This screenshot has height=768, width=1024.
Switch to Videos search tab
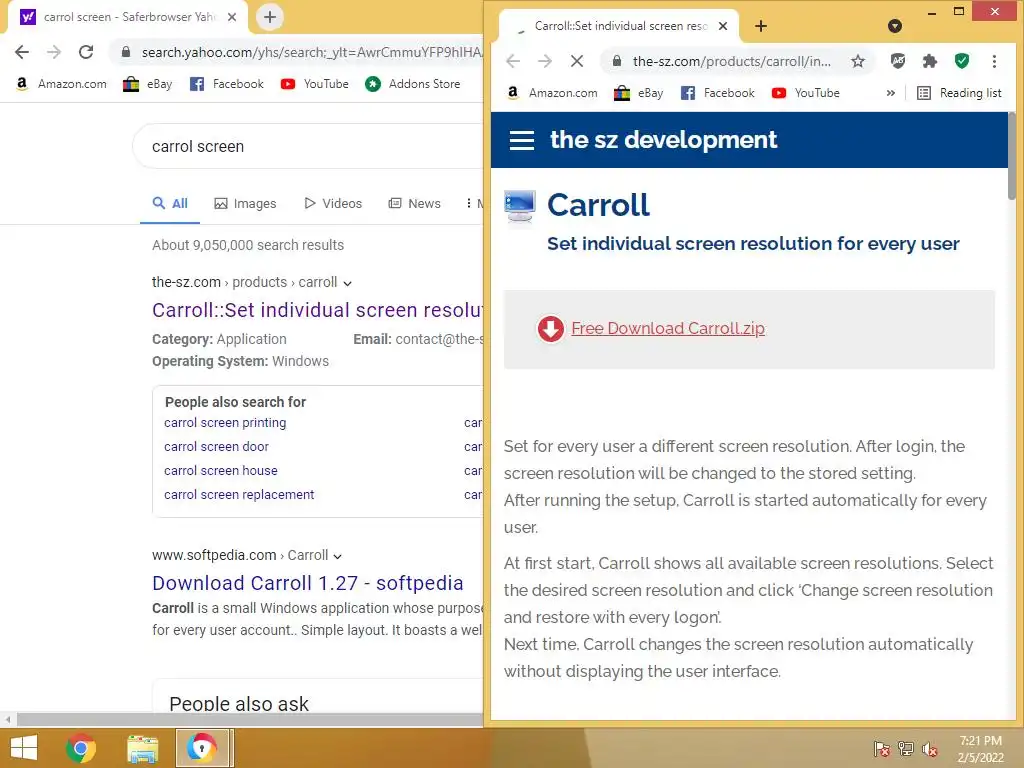point(333,204)
